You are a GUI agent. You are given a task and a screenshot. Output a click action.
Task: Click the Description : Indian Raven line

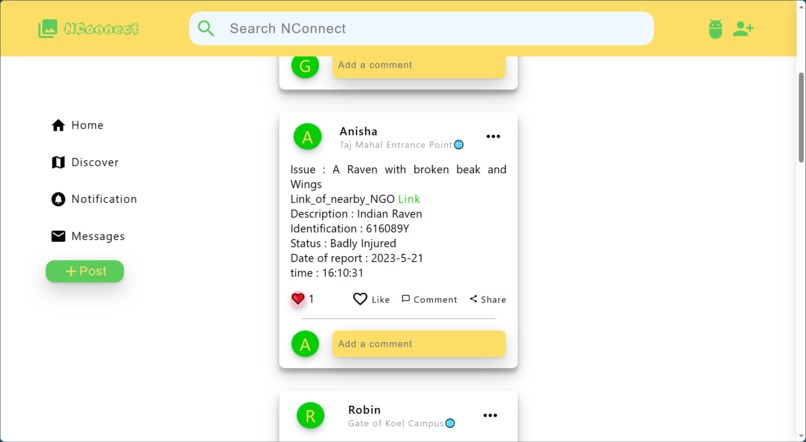(356, 214)
